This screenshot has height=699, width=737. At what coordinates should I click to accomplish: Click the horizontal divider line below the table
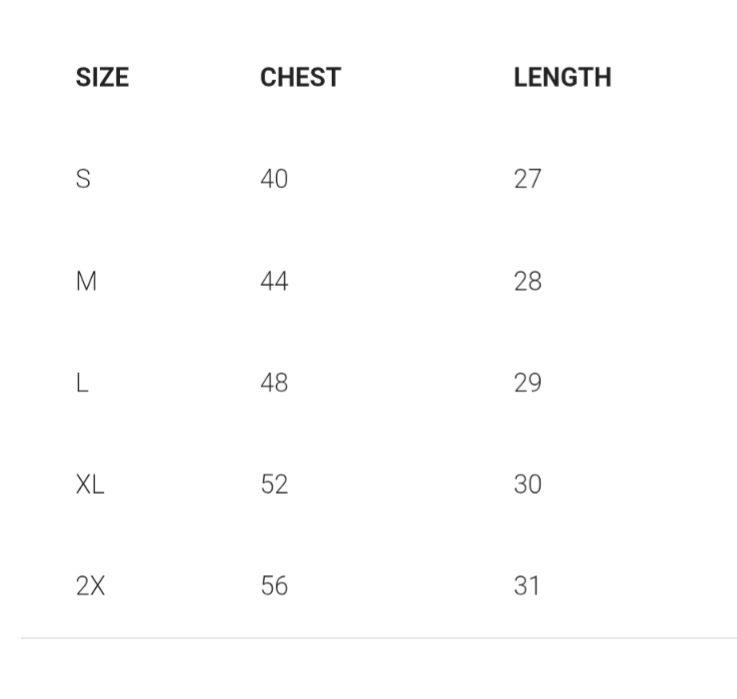click(378, 637)
